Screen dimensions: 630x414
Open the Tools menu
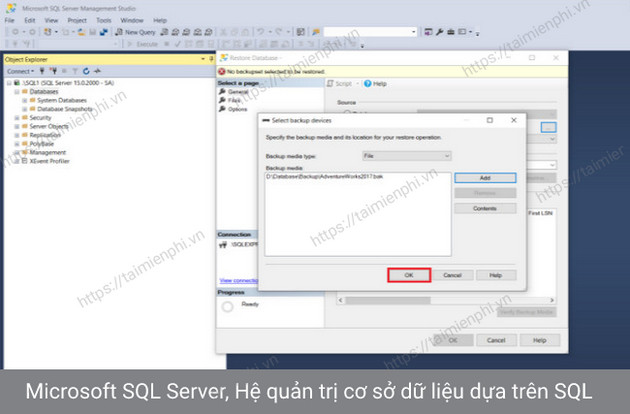point(104,20)
